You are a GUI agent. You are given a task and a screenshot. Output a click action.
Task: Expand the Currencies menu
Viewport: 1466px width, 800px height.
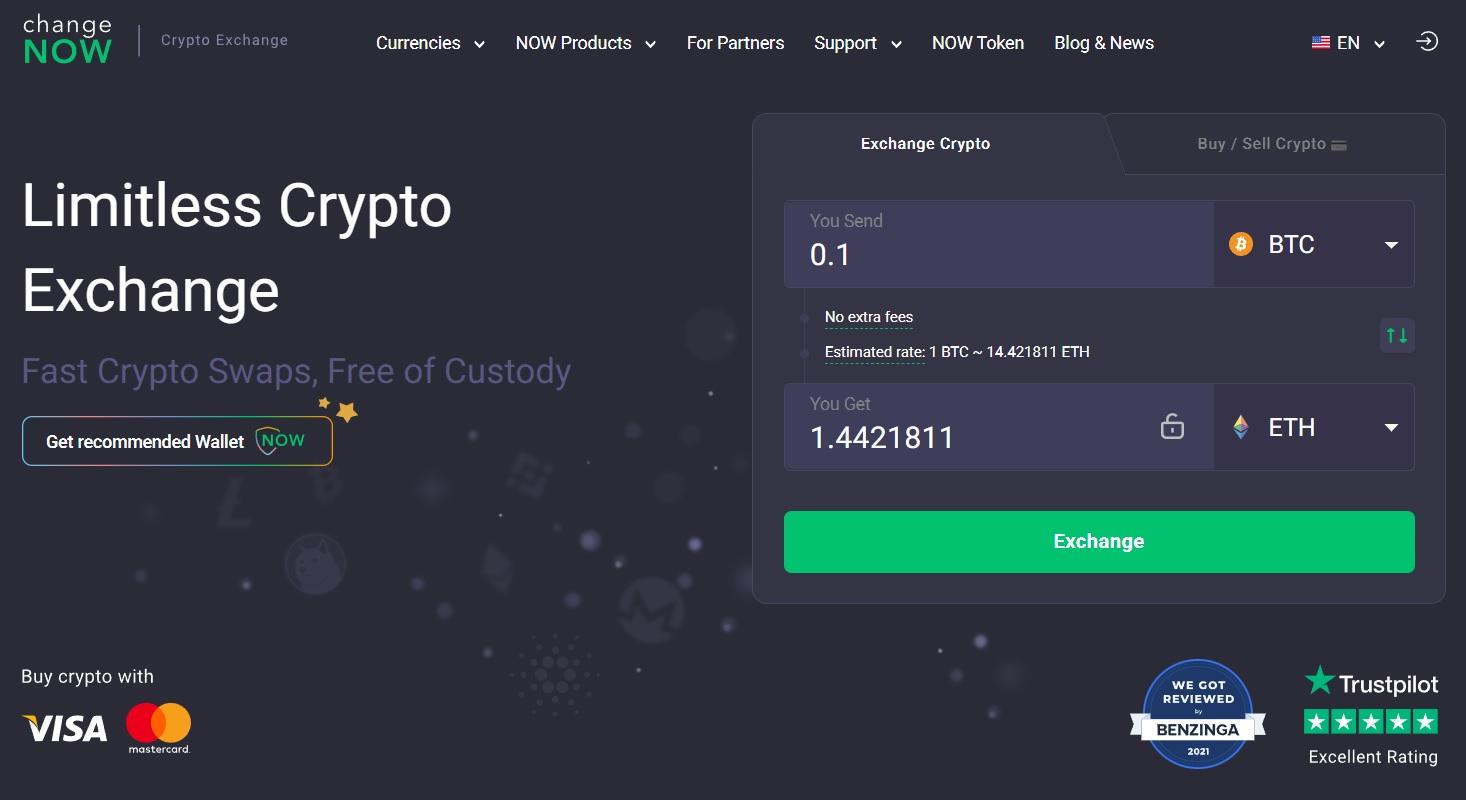[x=430, y=43]
